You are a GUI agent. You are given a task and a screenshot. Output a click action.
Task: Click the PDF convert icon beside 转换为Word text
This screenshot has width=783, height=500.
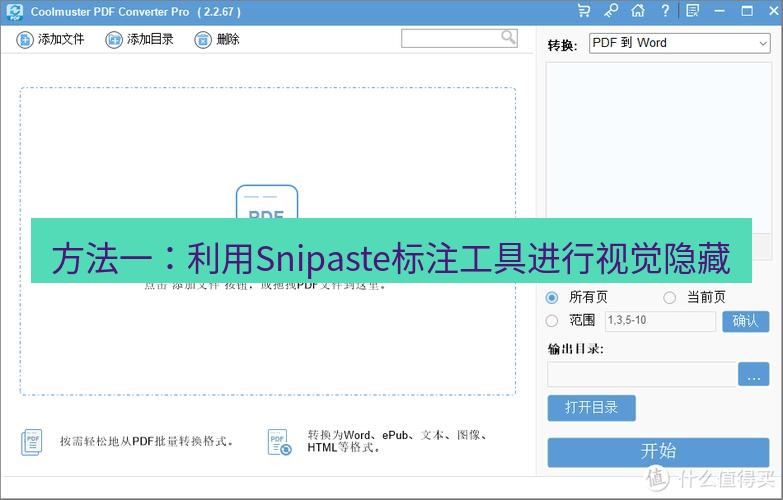coord(279,442)
